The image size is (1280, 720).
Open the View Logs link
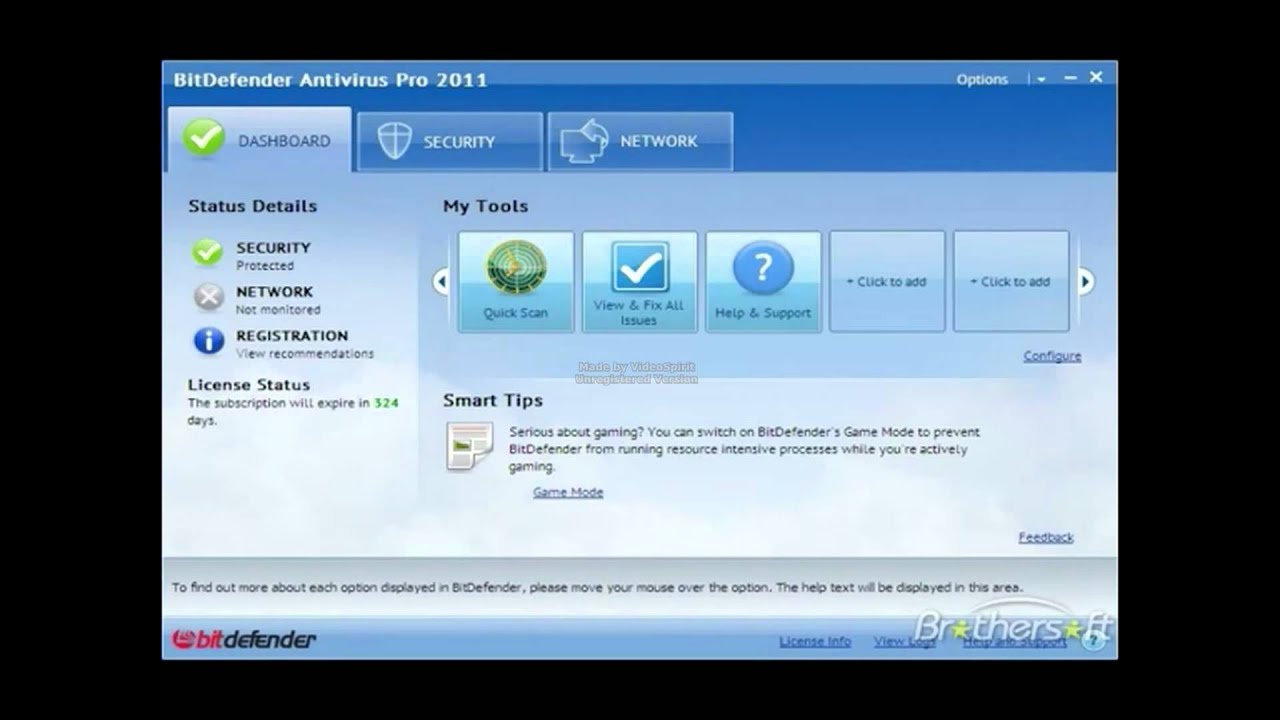pyautogui.click(x=905, y=641)
